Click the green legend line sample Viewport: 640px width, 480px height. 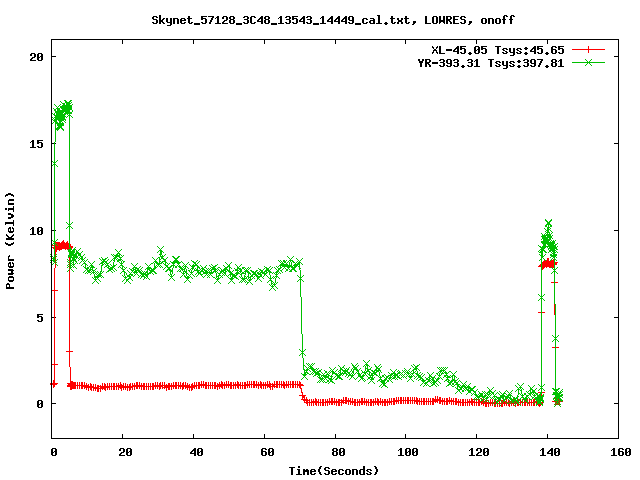click(x=588, y=62)
